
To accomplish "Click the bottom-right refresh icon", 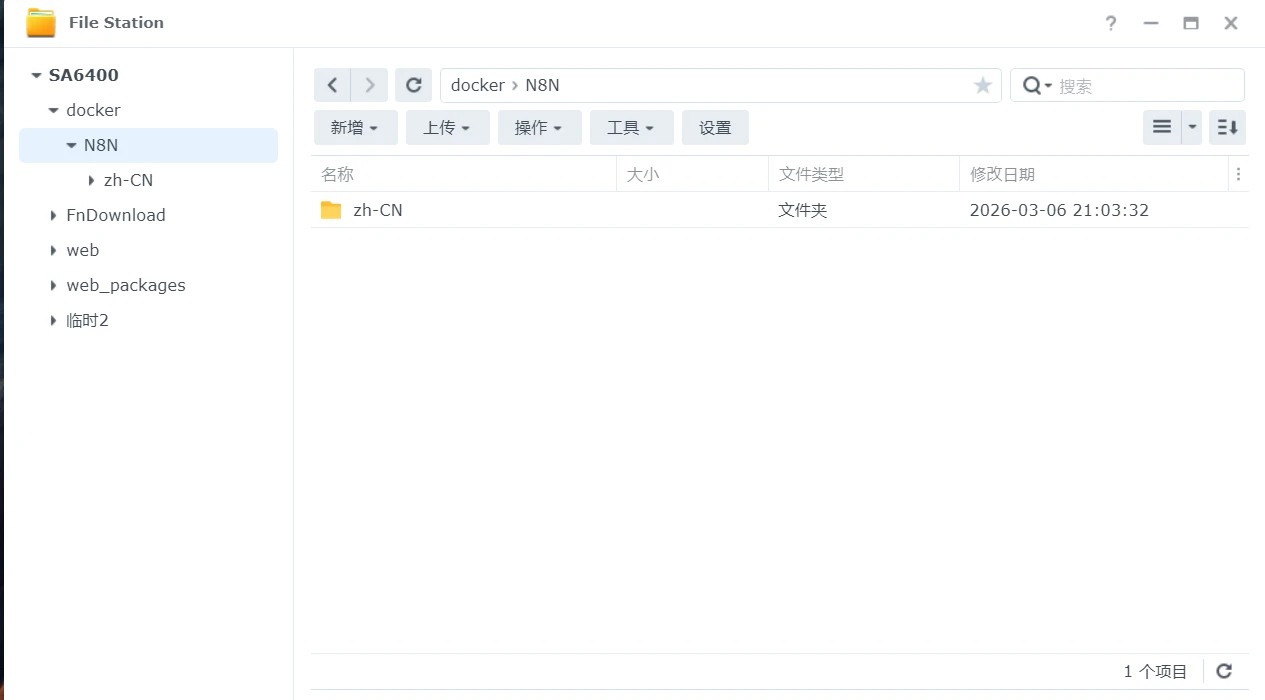I will click(1224, 671).
